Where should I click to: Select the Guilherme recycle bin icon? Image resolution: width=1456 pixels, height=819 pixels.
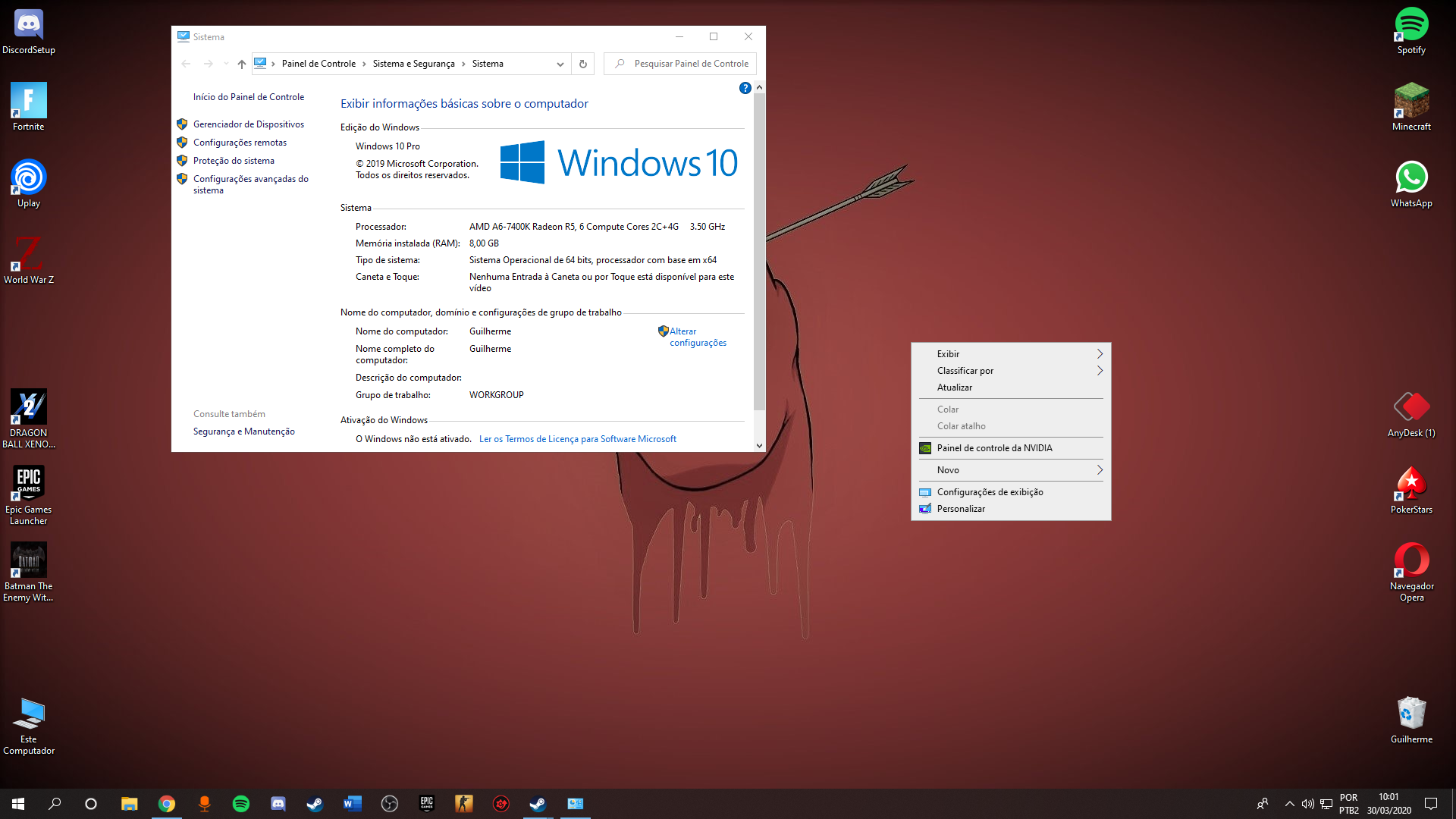tap(1411, 720)
